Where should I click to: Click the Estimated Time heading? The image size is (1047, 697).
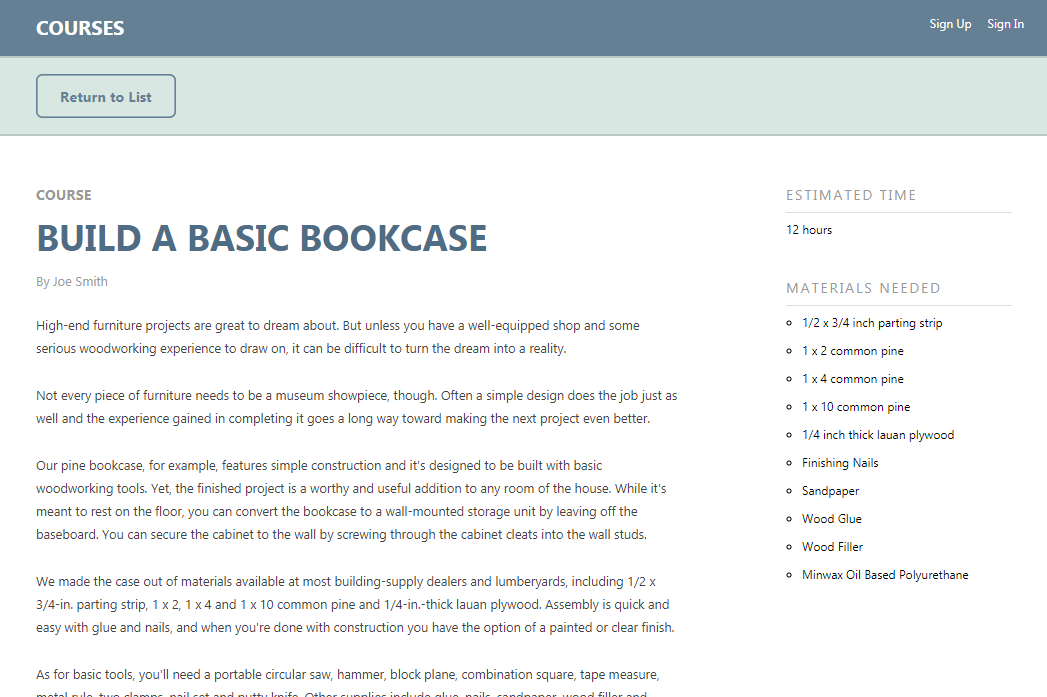point(851,195)
